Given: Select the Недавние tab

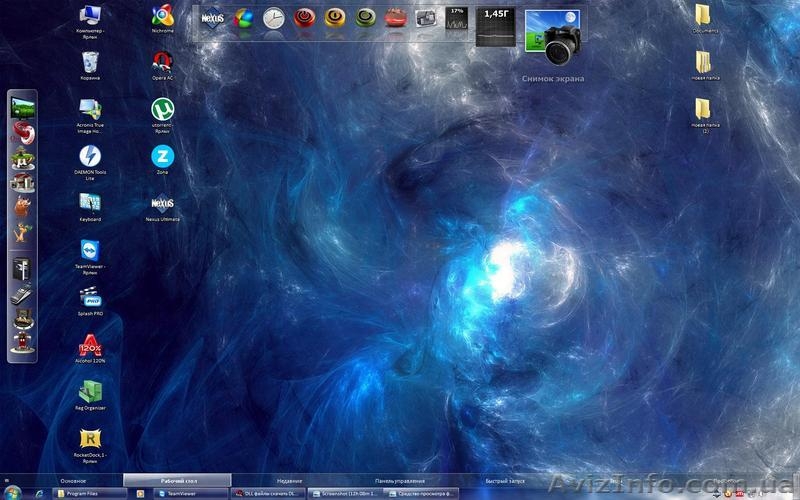Looking at the screenshot, I should tap(290, 481).
